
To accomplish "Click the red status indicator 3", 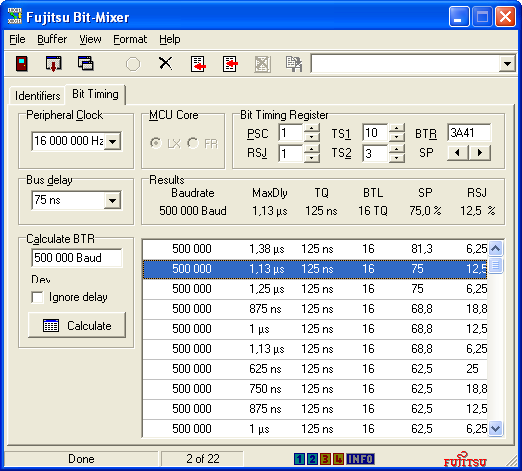I will click(x=325, y=459).
